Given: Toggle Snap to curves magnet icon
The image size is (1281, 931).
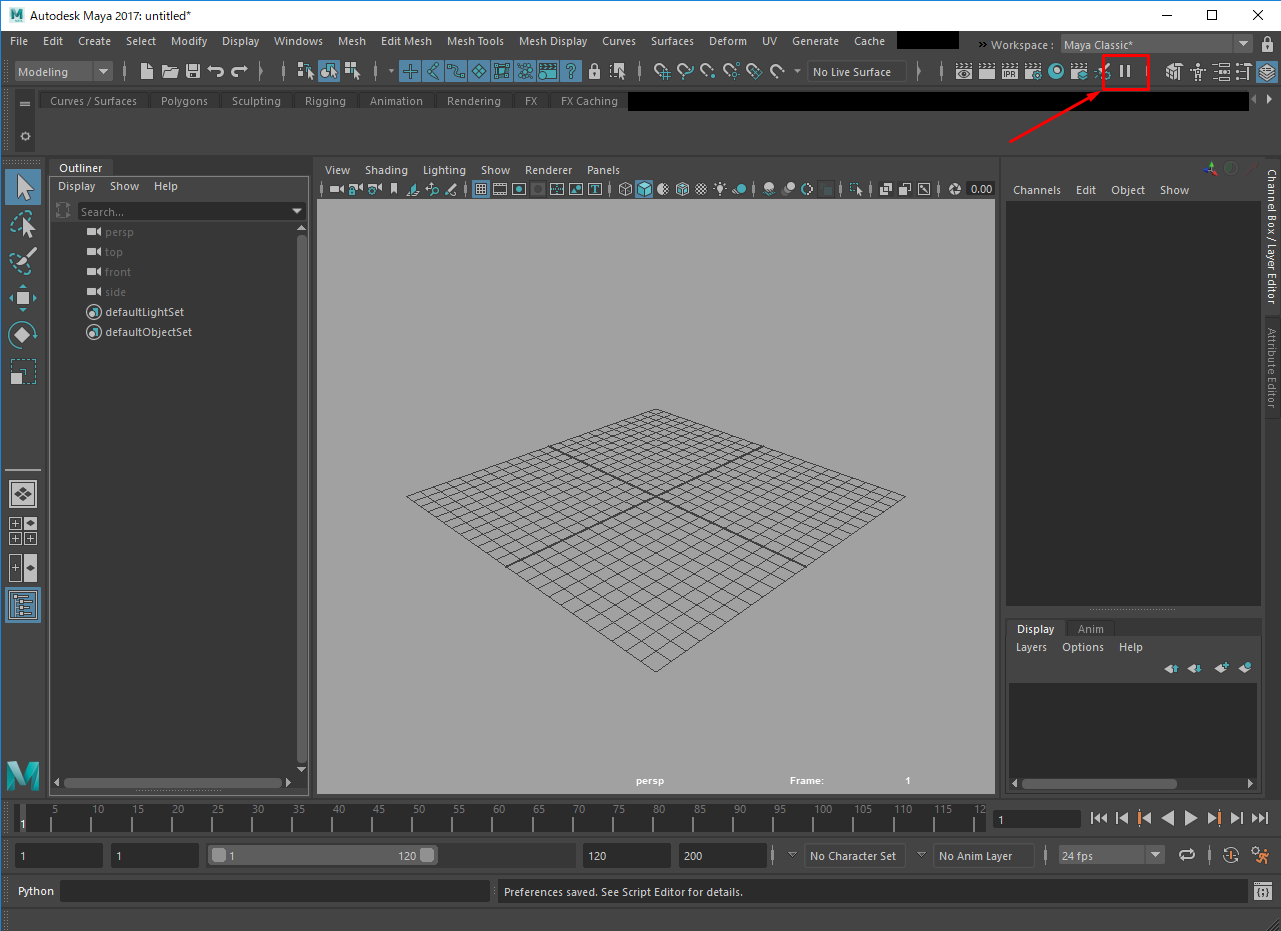Looking at the screenshot, I should click(x=685, y=71).
